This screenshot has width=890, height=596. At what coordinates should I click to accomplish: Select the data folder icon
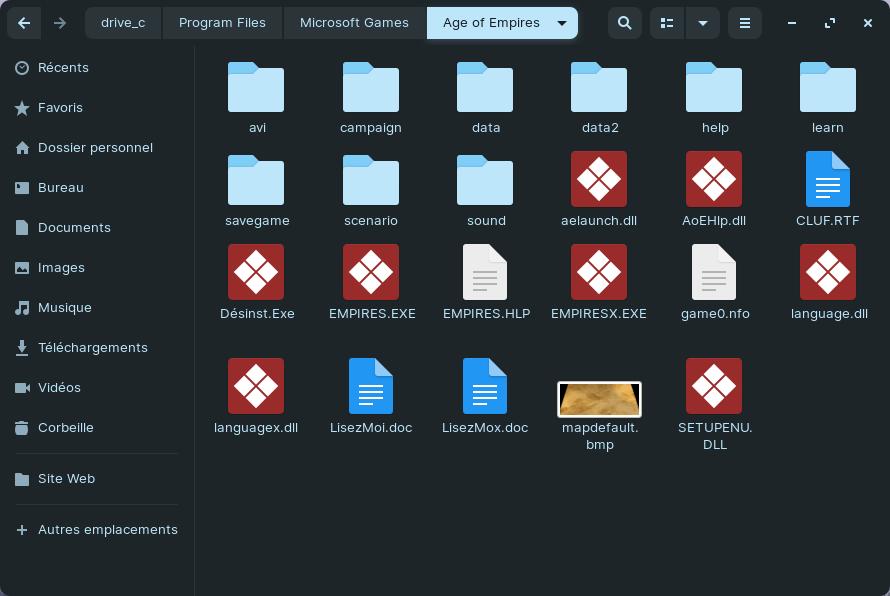[485, 87]
